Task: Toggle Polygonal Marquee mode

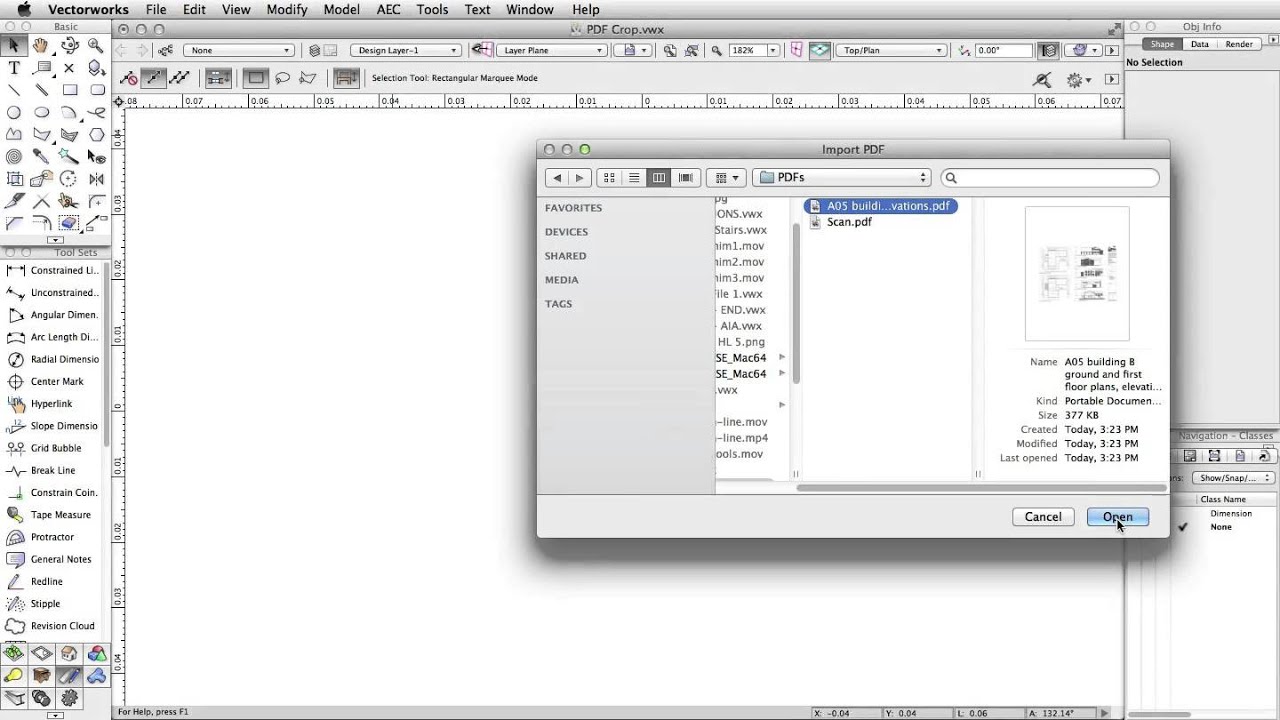Action: coord(308,78)
